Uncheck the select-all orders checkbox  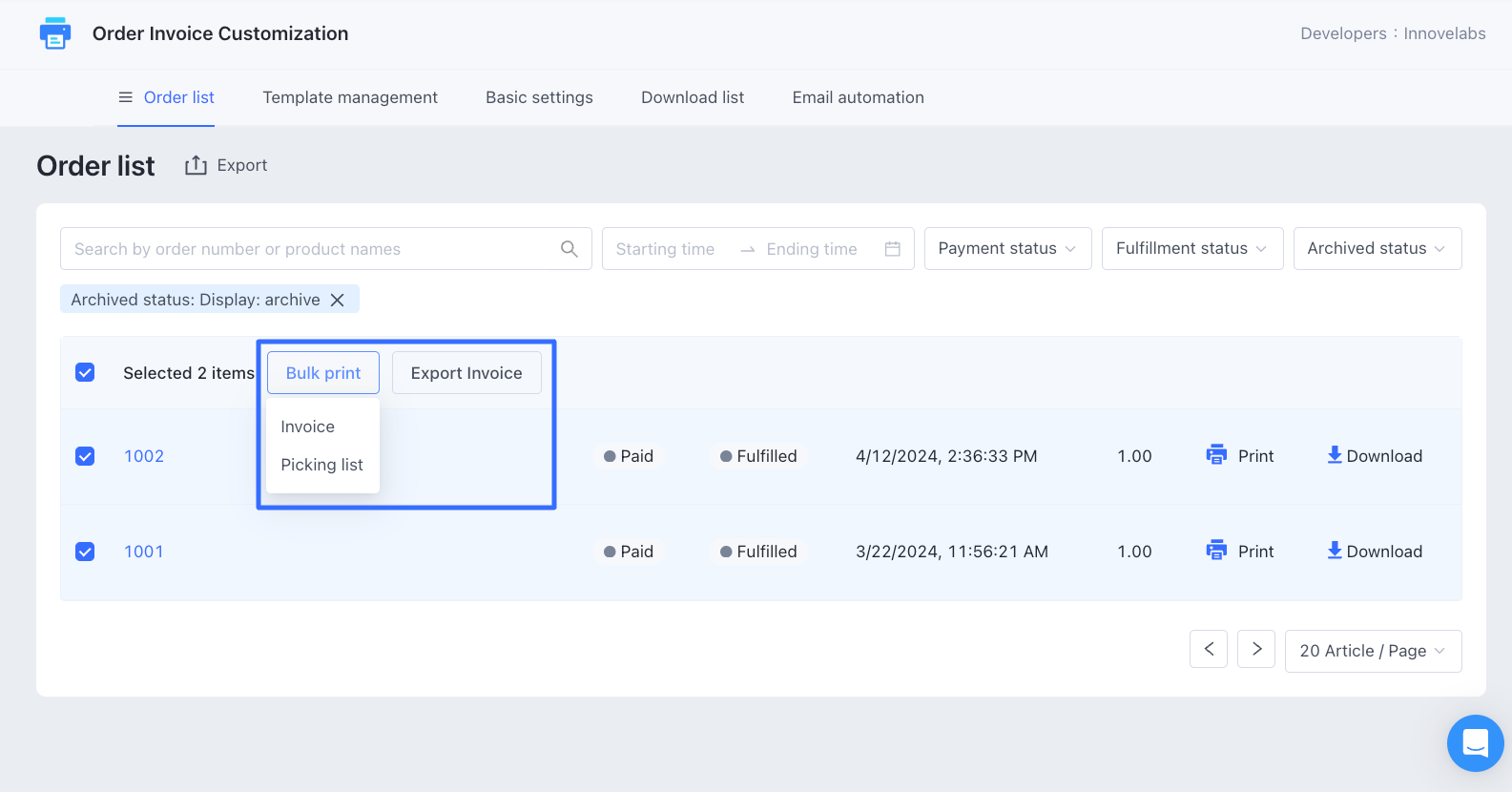tap(85, 372)
